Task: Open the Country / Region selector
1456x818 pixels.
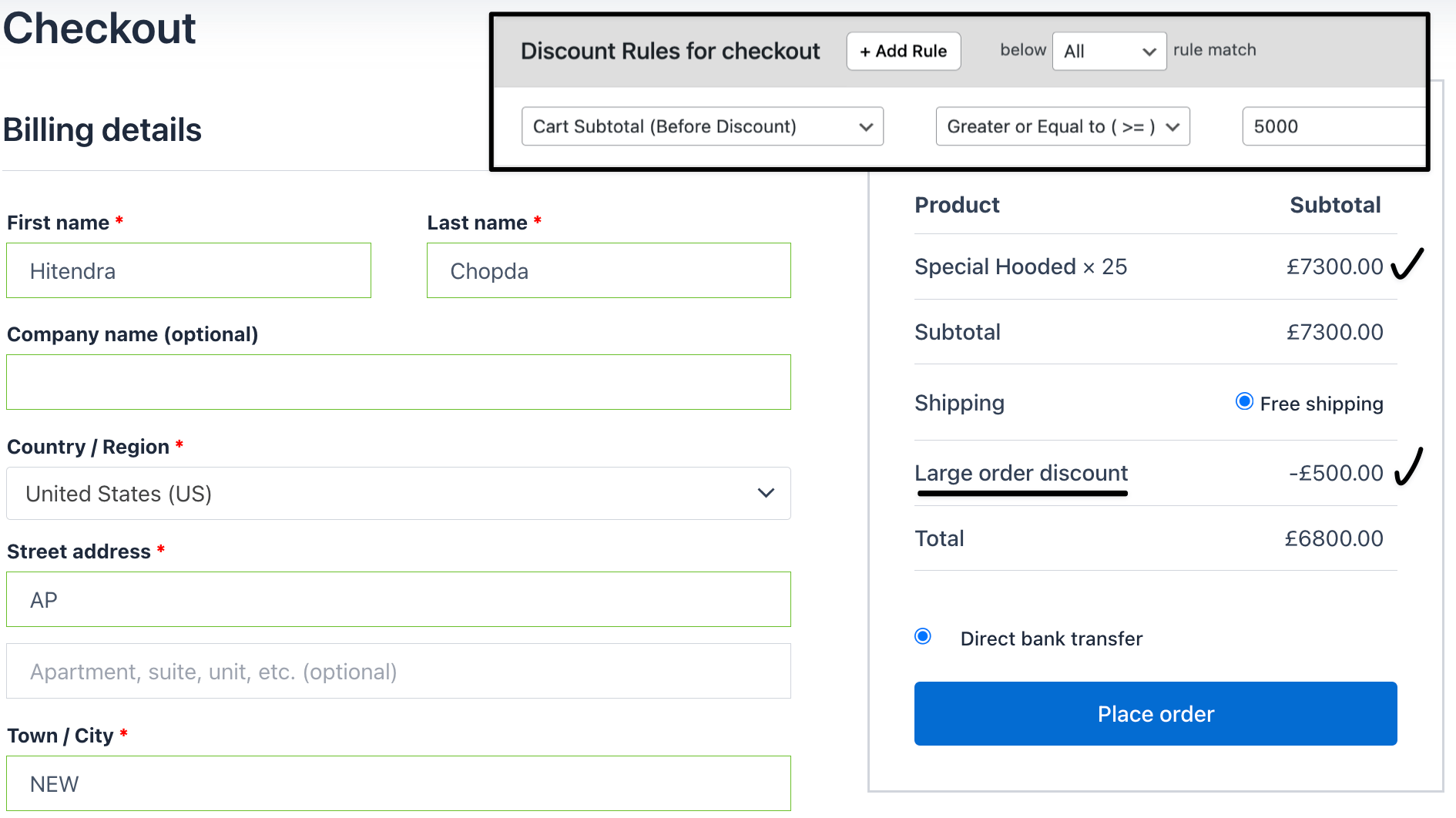Action: pos(398,494)
